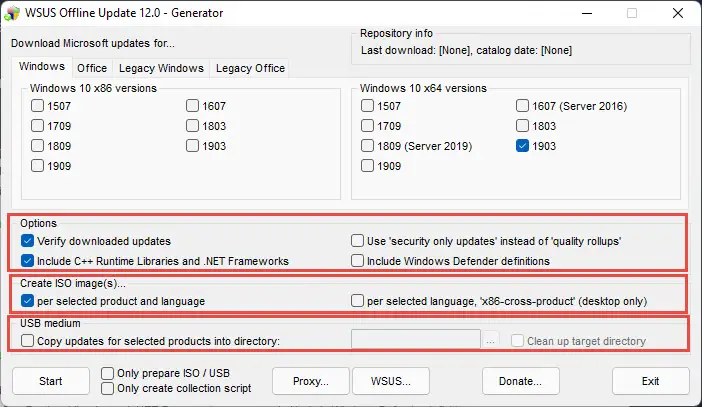Click the Exit button
This screenshot has height=407, width=702.
coord(651,381)
